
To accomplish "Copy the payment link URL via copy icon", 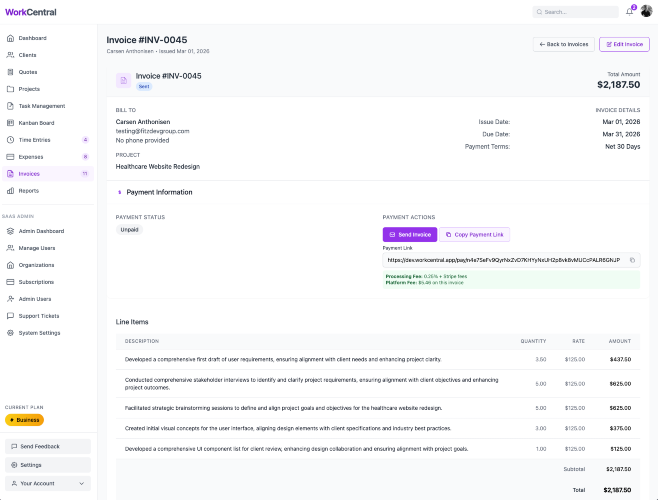I will pyautogui.click(x=632, y=260).
